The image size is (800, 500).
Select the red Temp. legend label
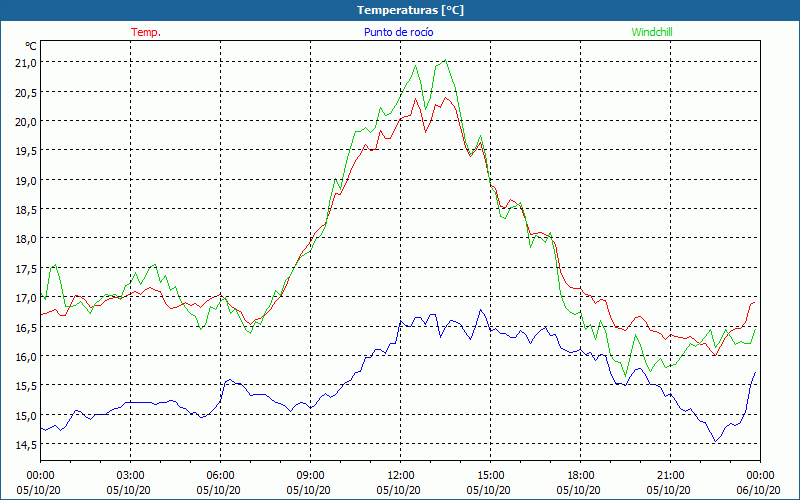tap(146, 32)
